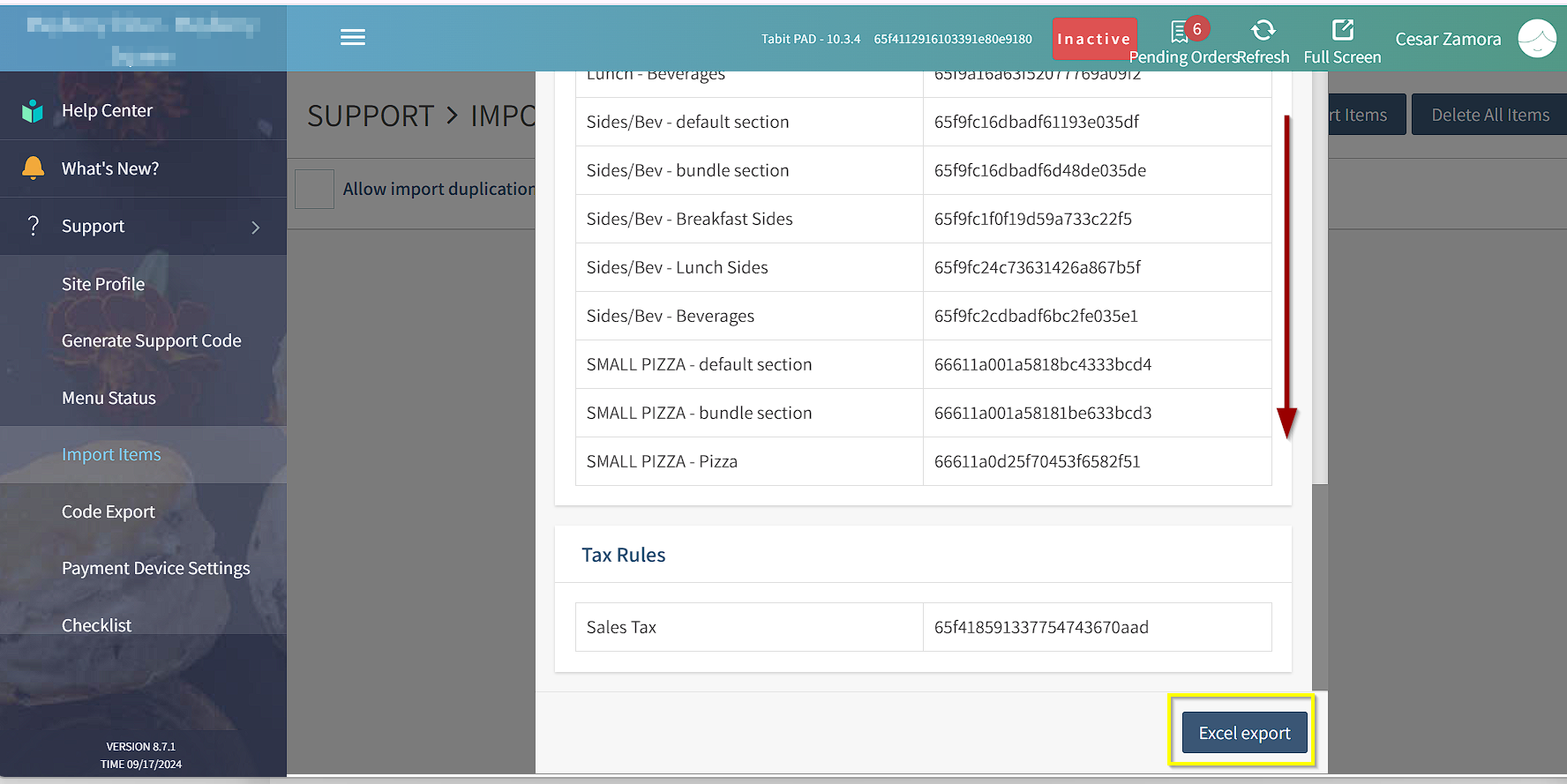Open the hamburger menu icon
1567x784 pixels.
point(353,37)
